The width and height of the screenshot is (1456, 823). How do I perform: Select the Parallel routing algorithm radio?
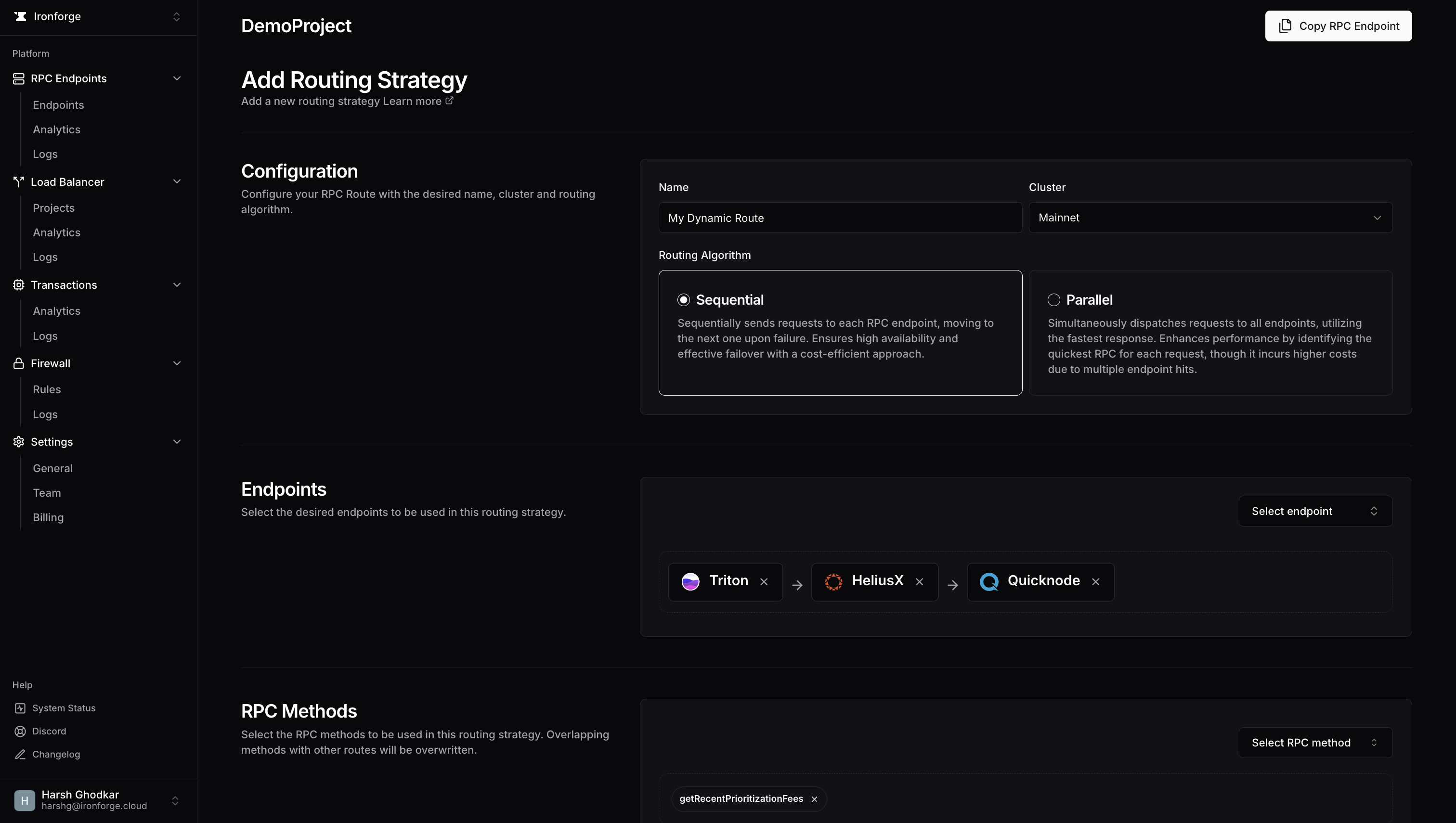point(1054,300)
